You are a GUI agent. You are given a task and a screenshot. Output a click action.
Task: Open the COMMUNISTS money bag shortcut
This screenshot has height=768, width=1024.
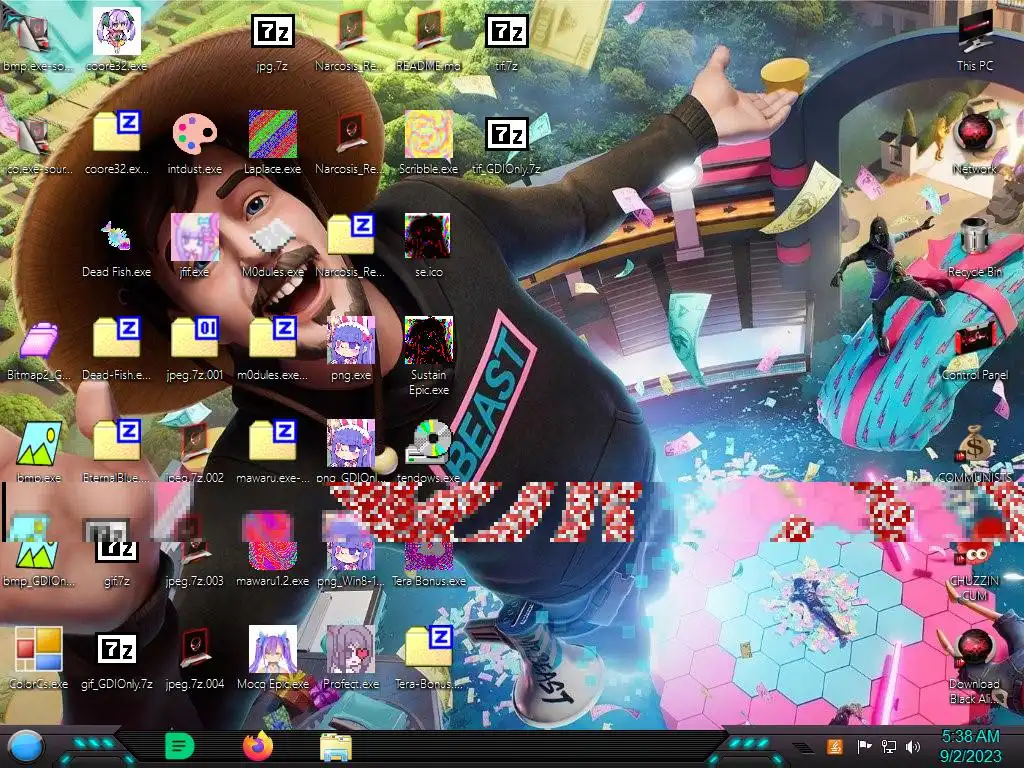click(975, 445)
